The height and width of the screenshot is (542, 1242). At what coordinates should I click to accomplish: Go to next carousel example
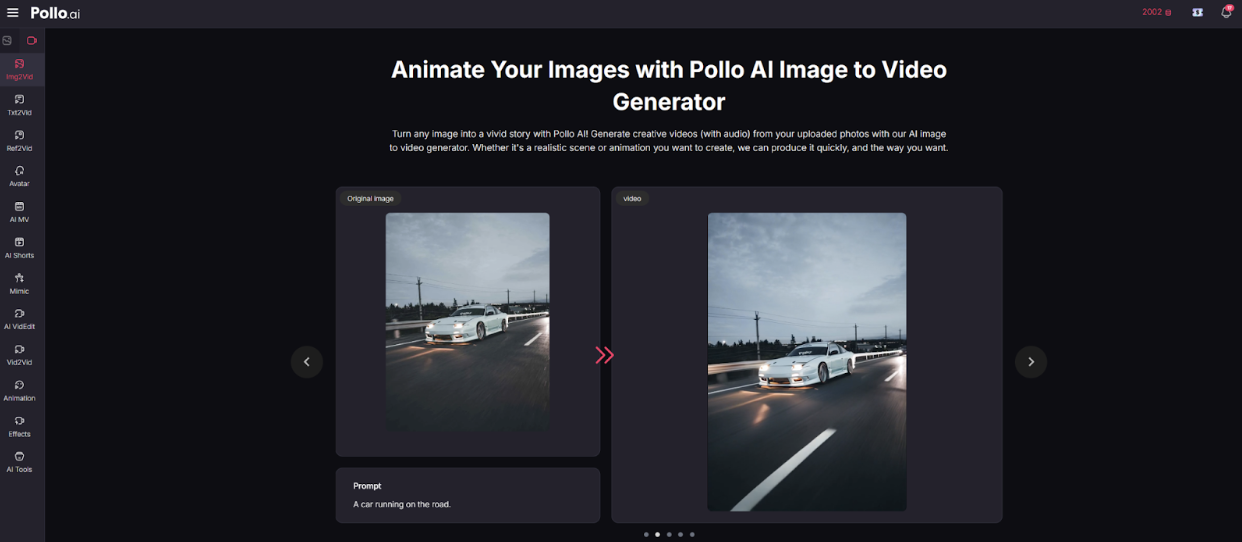(1031, 362)
